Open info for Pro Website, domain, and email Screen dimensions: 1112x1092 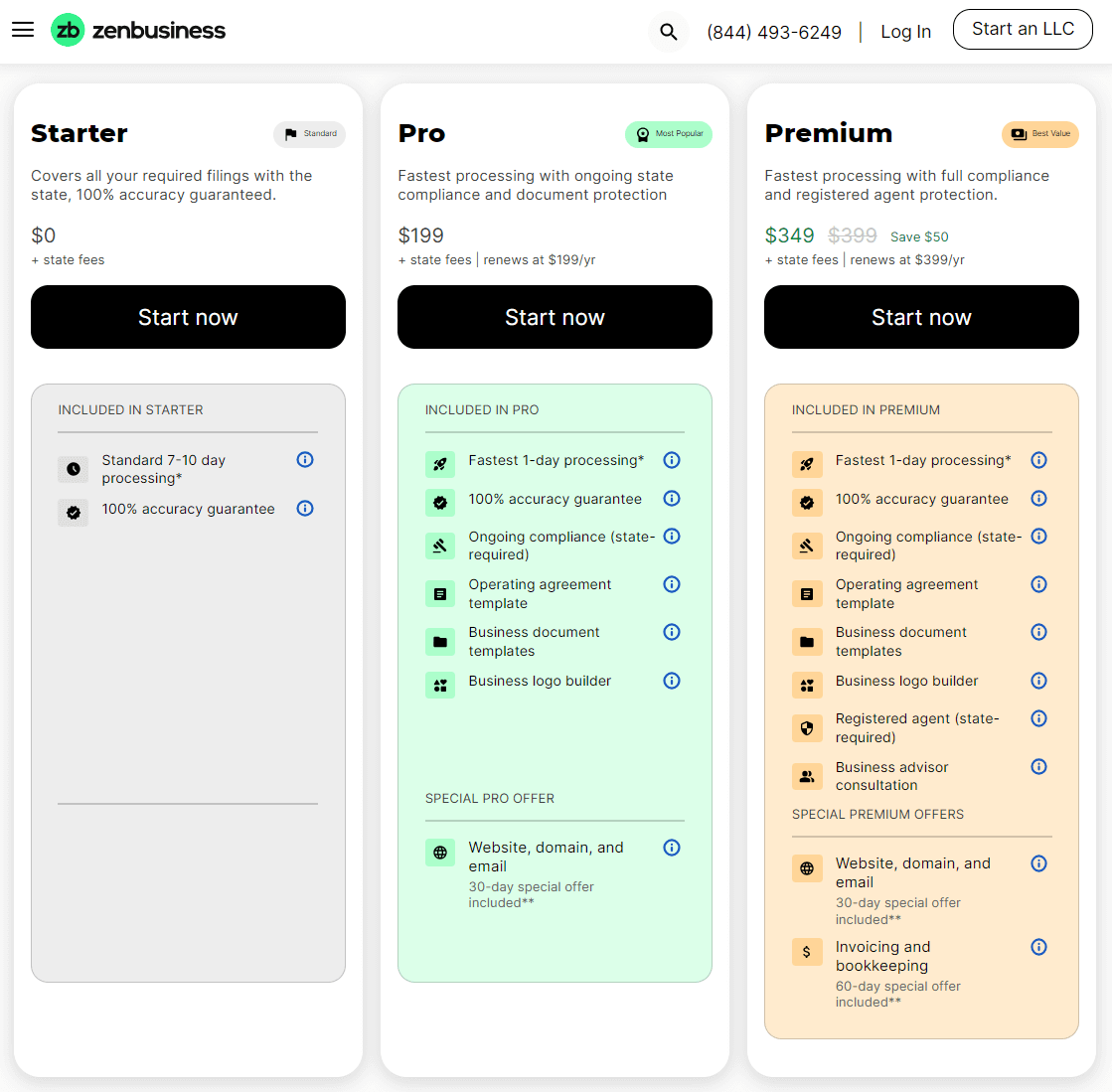pyautogui.click(x=672, y=848)
